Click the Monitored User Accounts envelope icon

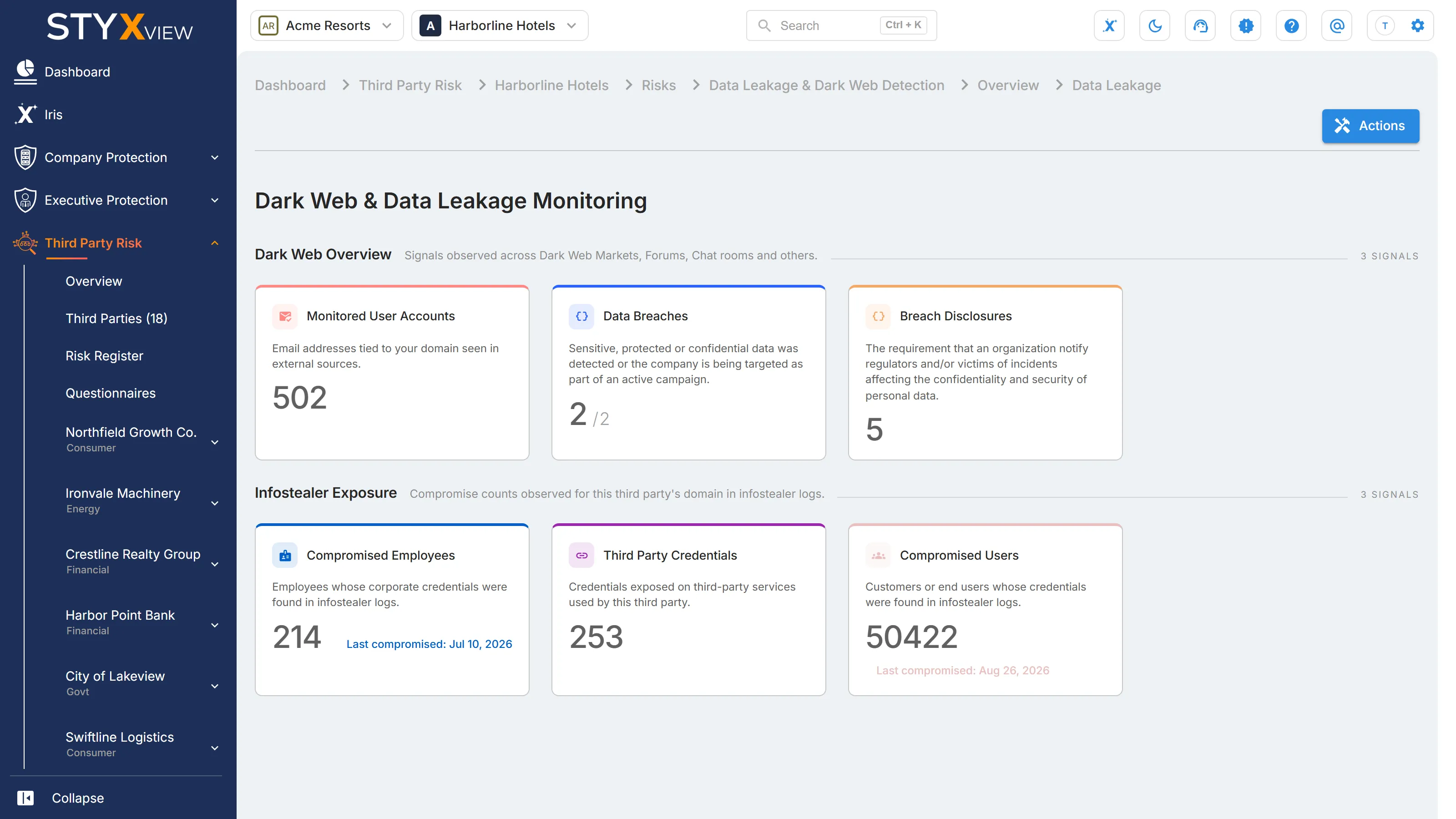[x=285, y=316]
